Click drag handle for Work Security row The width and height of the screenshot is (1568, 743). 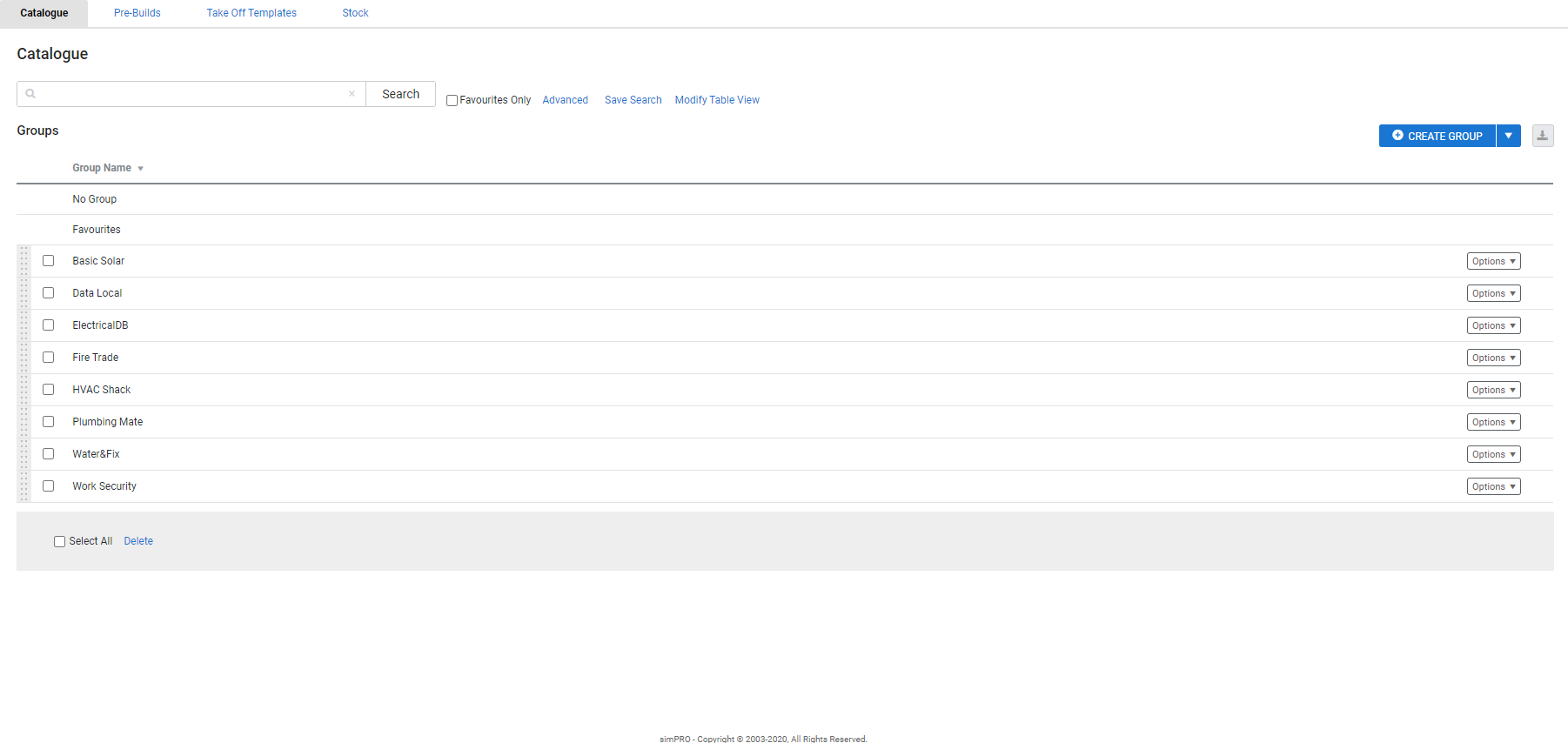(24, 486)
